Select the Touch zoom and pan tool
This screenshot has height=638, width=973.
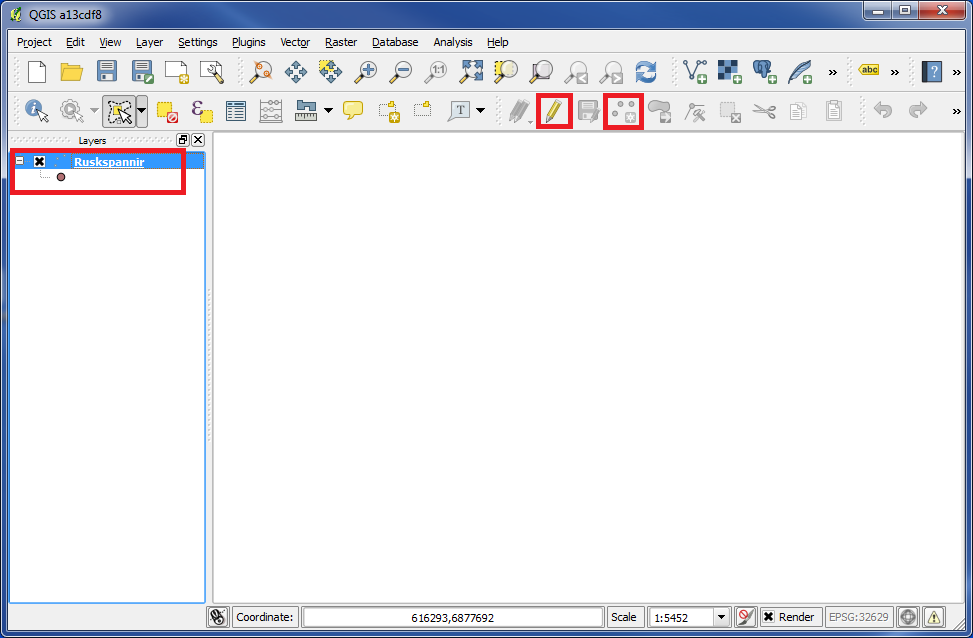261,72
